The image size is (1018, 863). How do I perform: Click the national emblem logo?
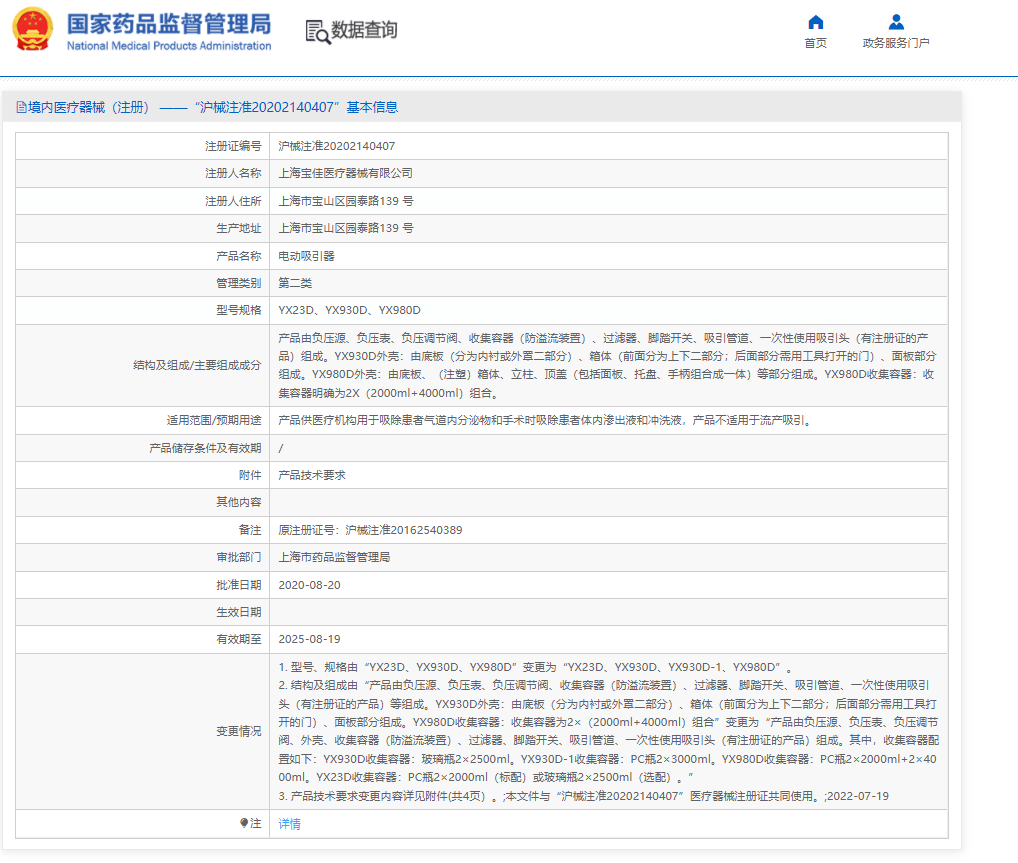(32, 29)
